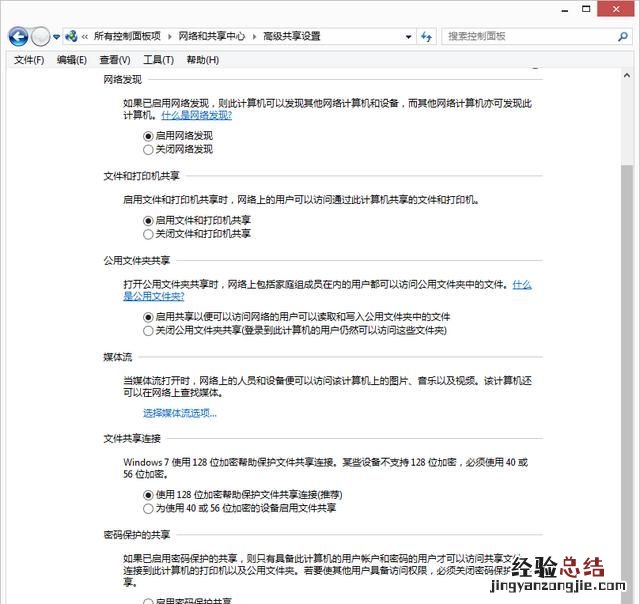Open the 选择媒体流选项... link
Screen dimensions: 640x604
[x=180, y=413]
